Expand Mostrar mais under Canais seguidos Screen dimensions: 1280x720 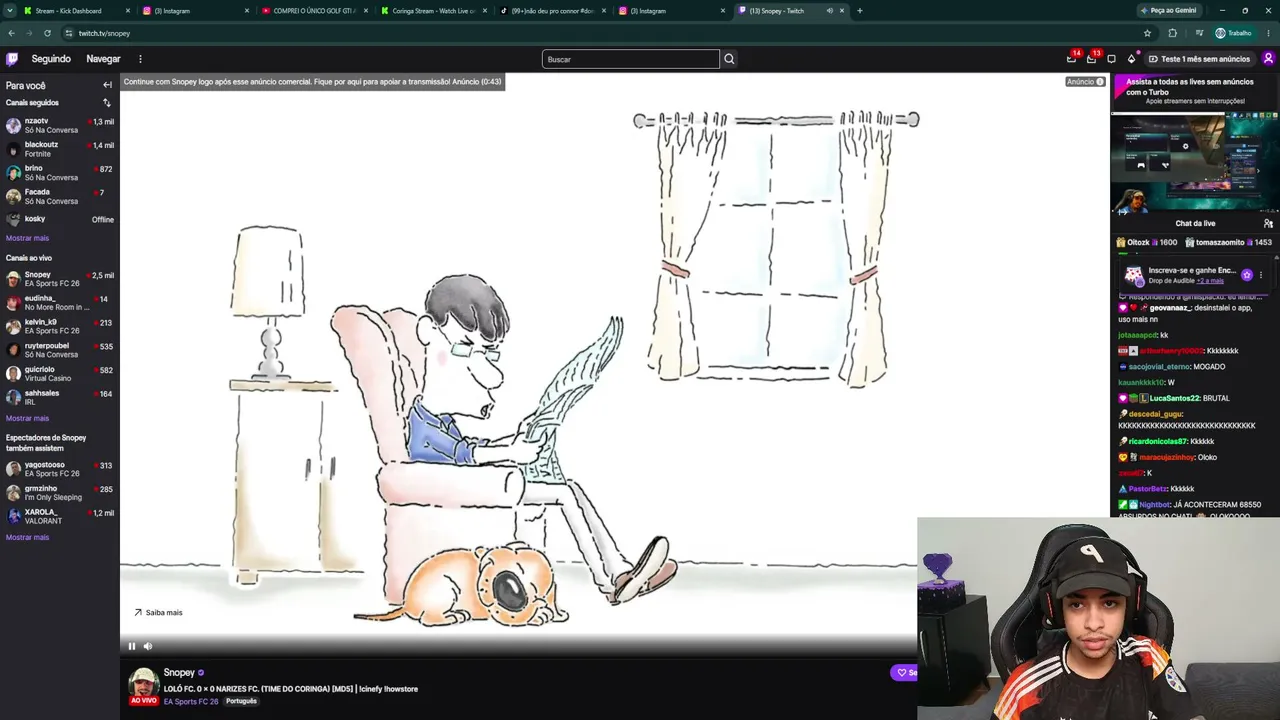click(x=27, y=239)
